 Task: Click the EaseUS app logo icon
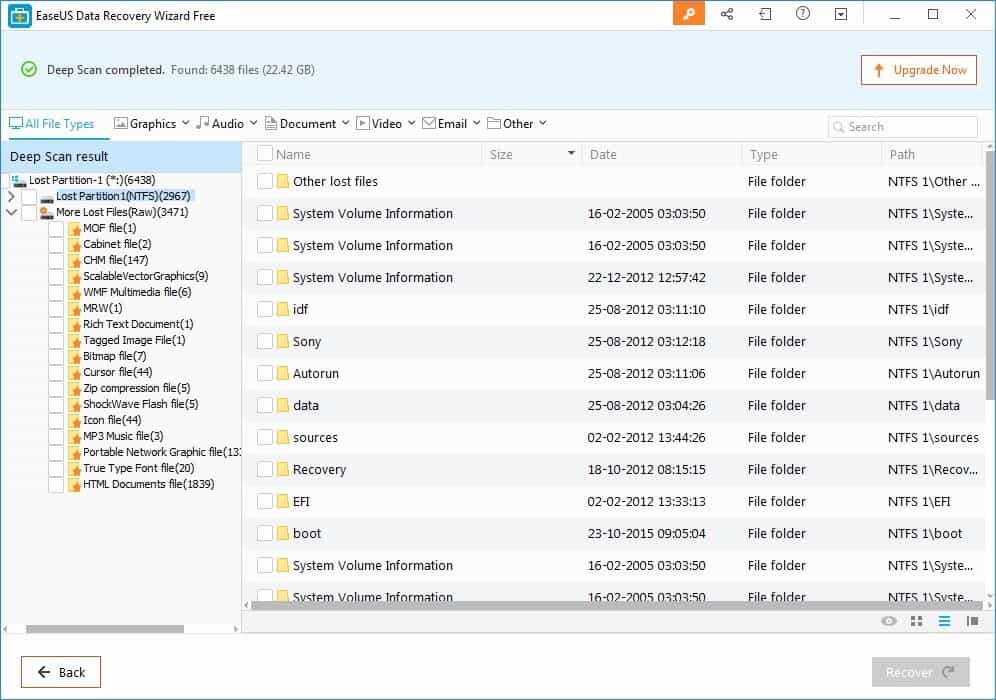[20, 16]
